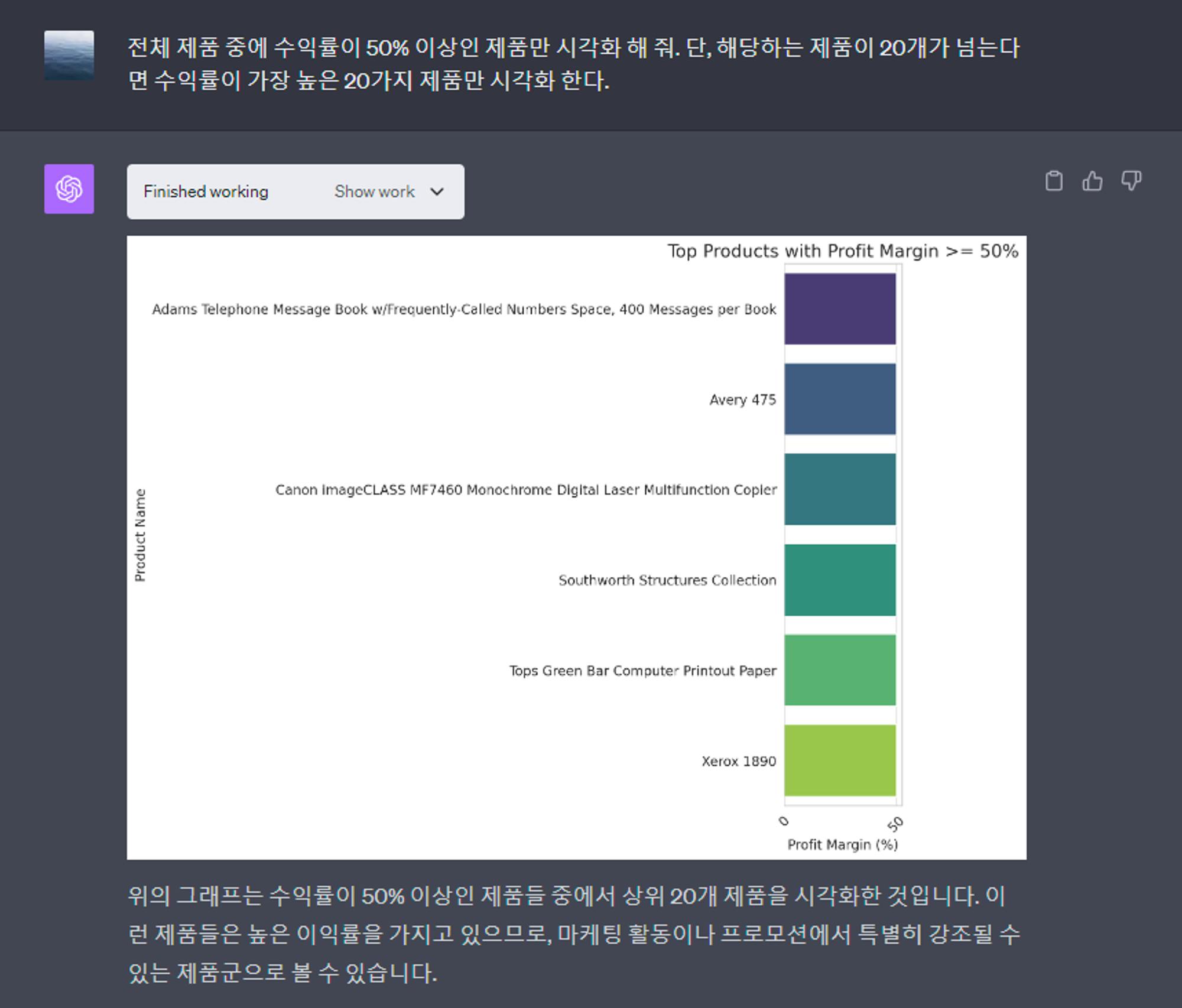Screen dimensions: 1182x1008
Task: Click the Adams Telephone Message Book bar
Action: pos(840,308)
